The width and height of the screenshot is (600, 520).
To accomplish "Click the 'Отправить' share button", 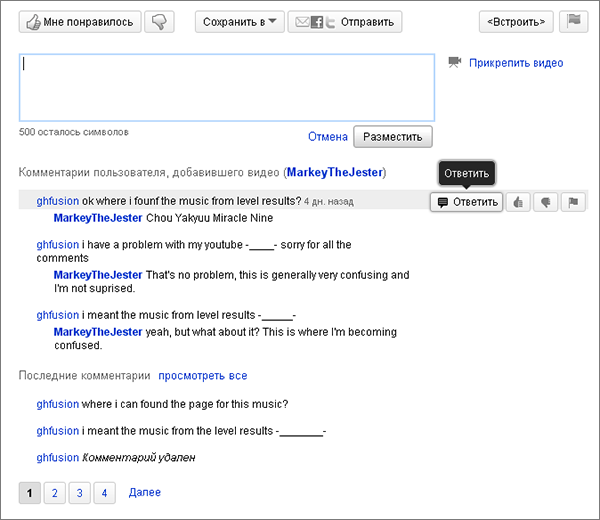I will click(345, 21).
